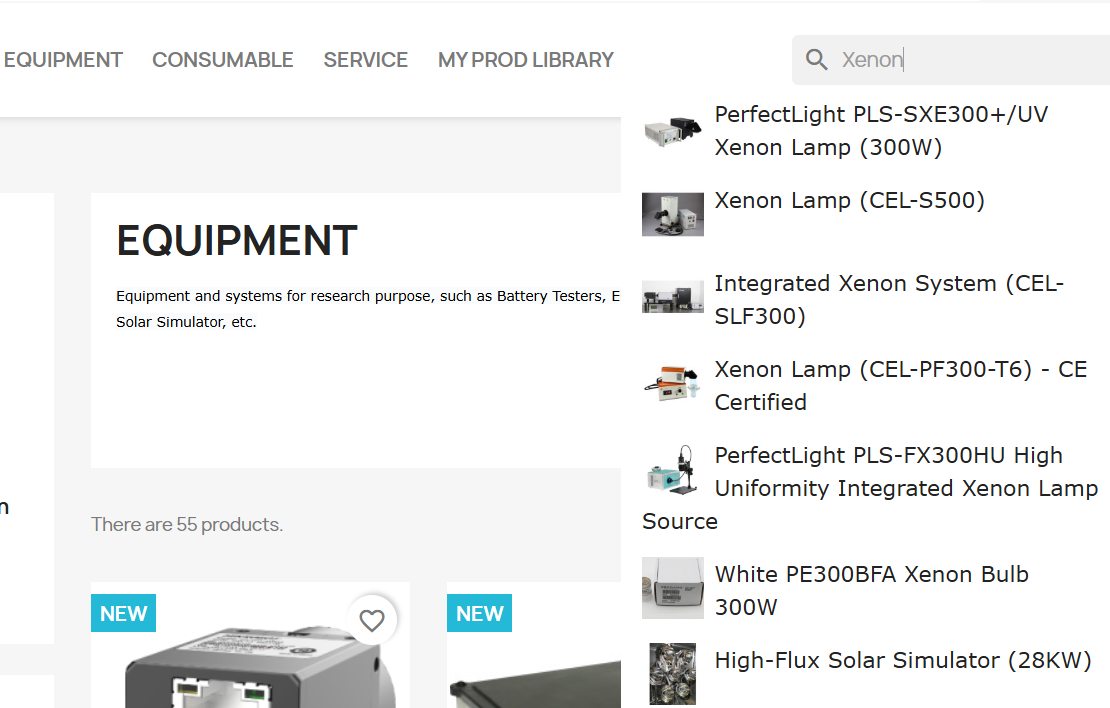Select White PE300BFA Xenon Bulb 300W suggestion
Image resolution: width=1110 pixels, height=708 pixels.
click(x=871, y=590)
